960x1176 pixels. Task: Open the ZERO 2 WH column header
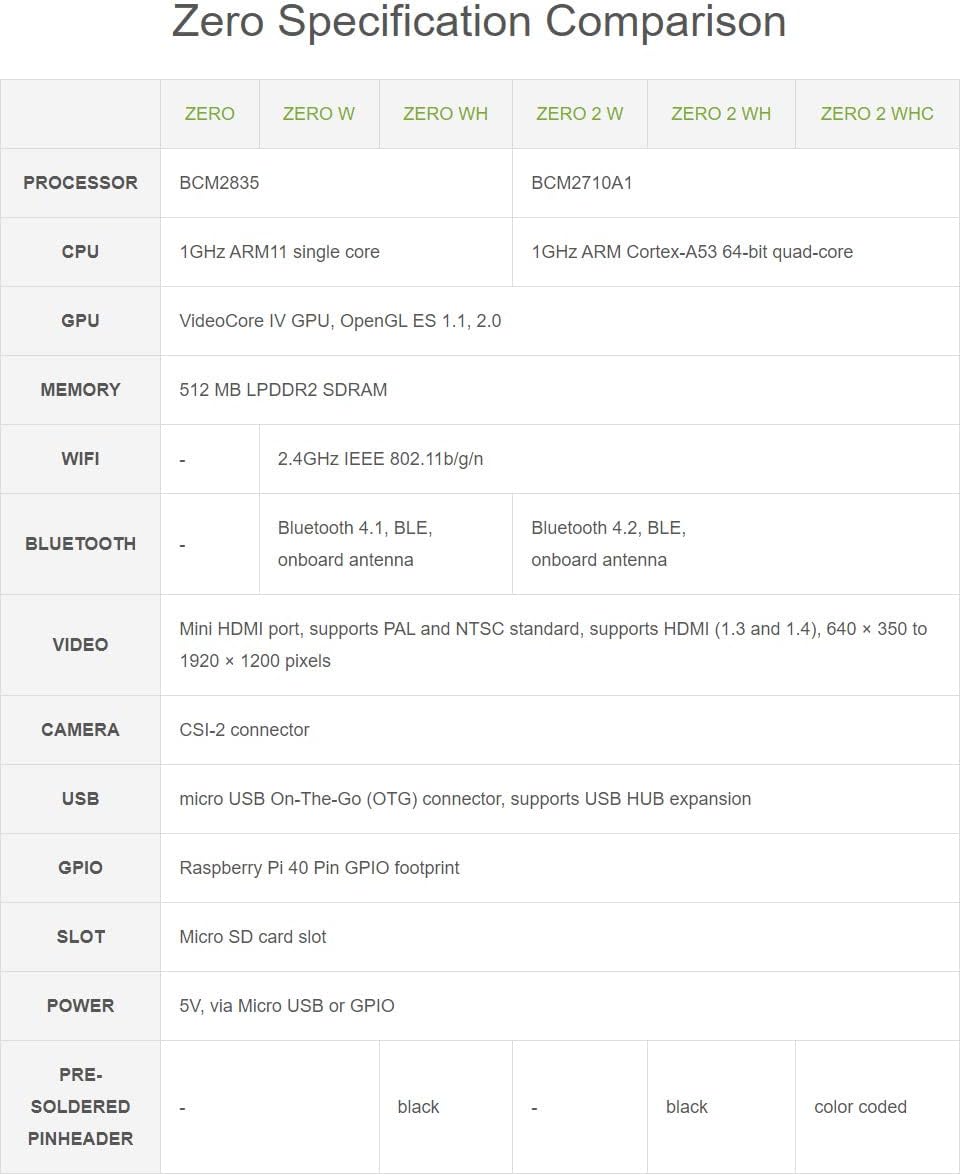pyautogui.click(x=720, y=114)
